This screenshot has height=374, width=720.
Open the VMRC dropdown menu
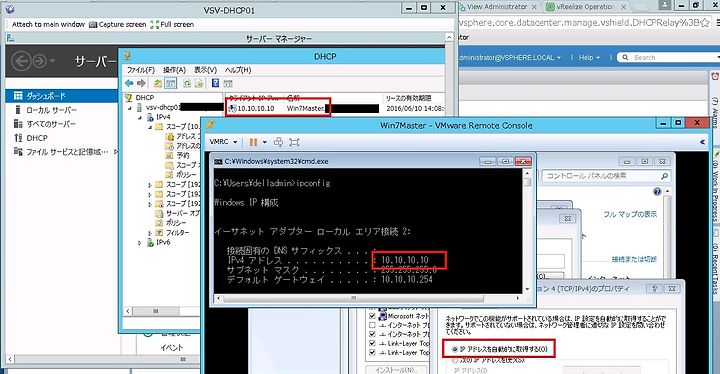click(223, 142)
